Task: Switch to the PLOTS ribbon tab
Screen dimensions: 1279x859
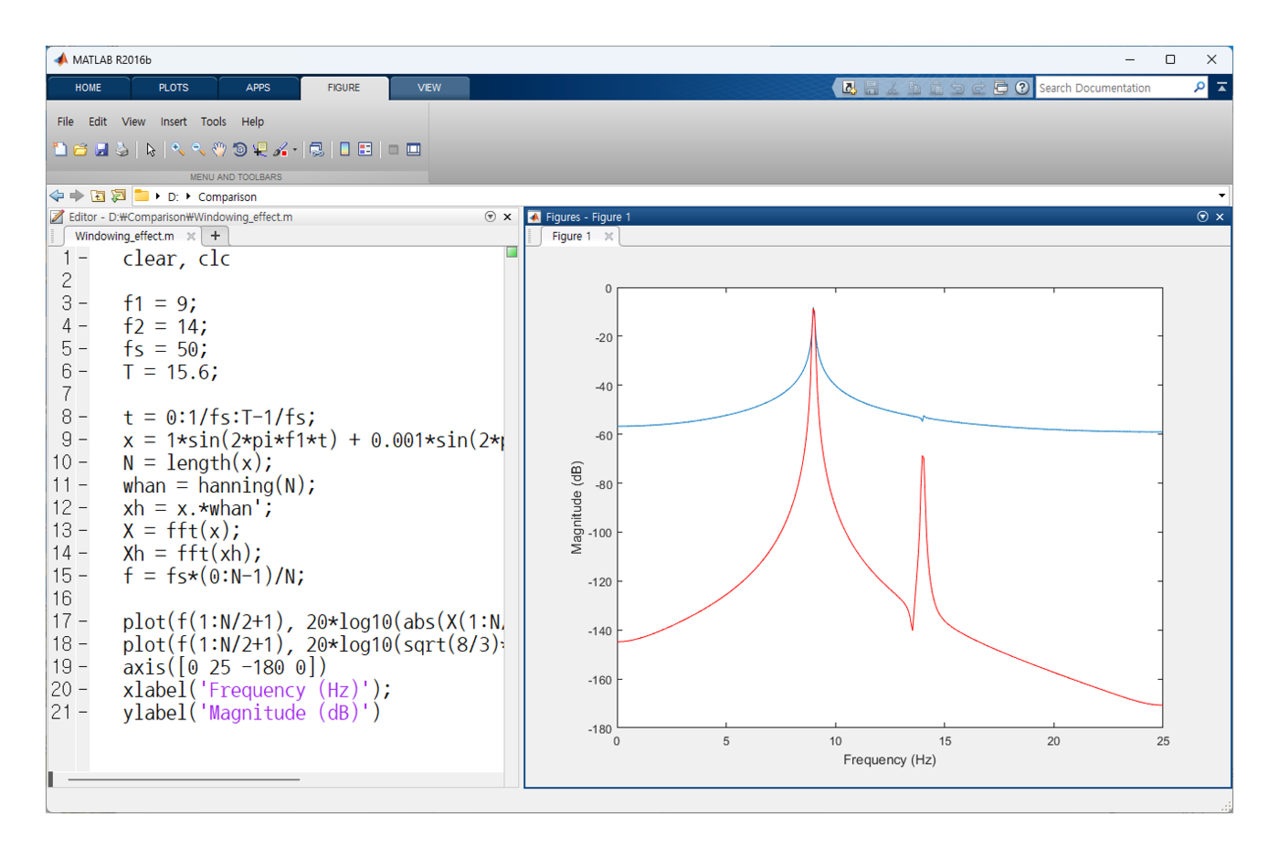Action: [173, 88]
